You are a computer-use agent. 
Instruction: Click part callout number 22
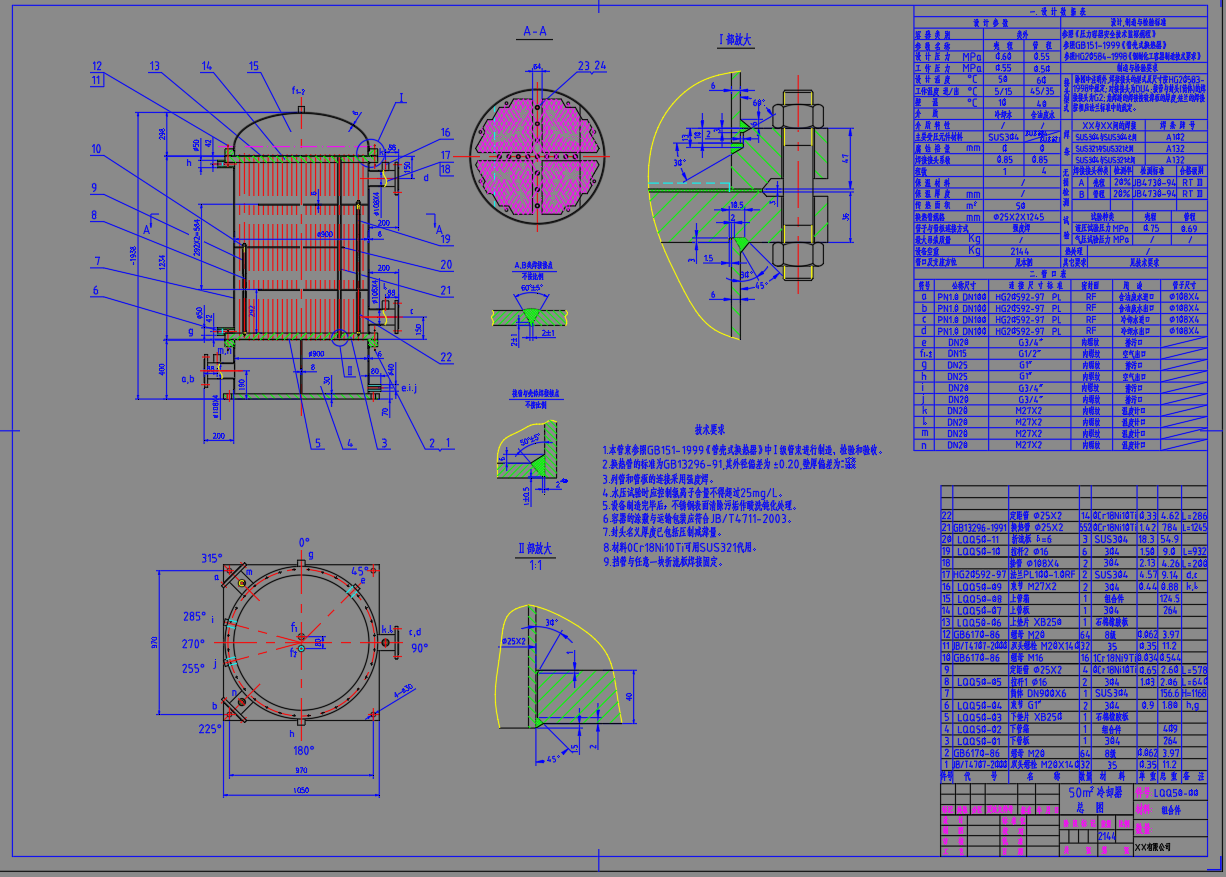(446, 357)
